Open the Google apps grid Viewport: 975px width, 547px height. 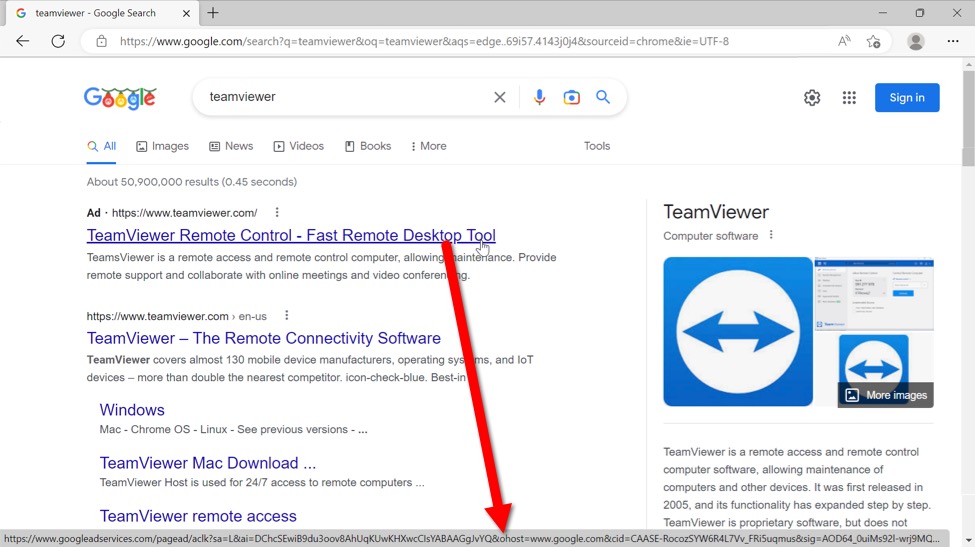(849, 97)
